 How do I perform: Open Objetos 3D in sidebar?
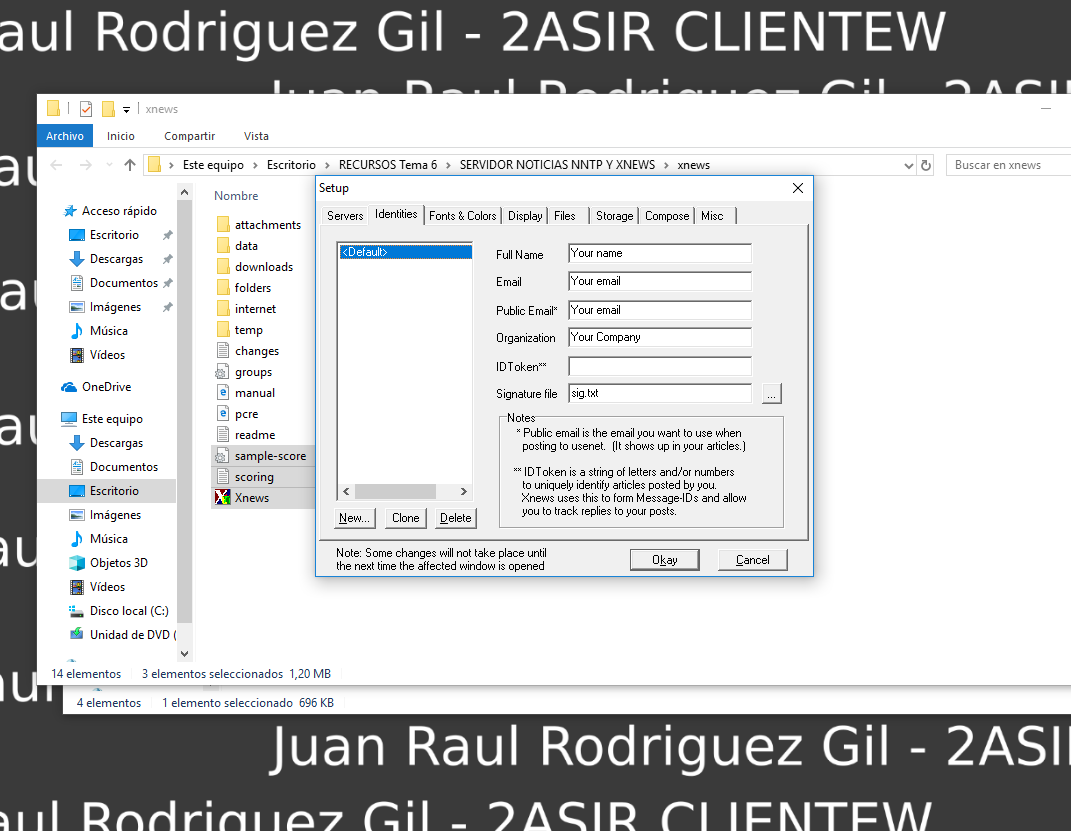(x=118, y=563)
